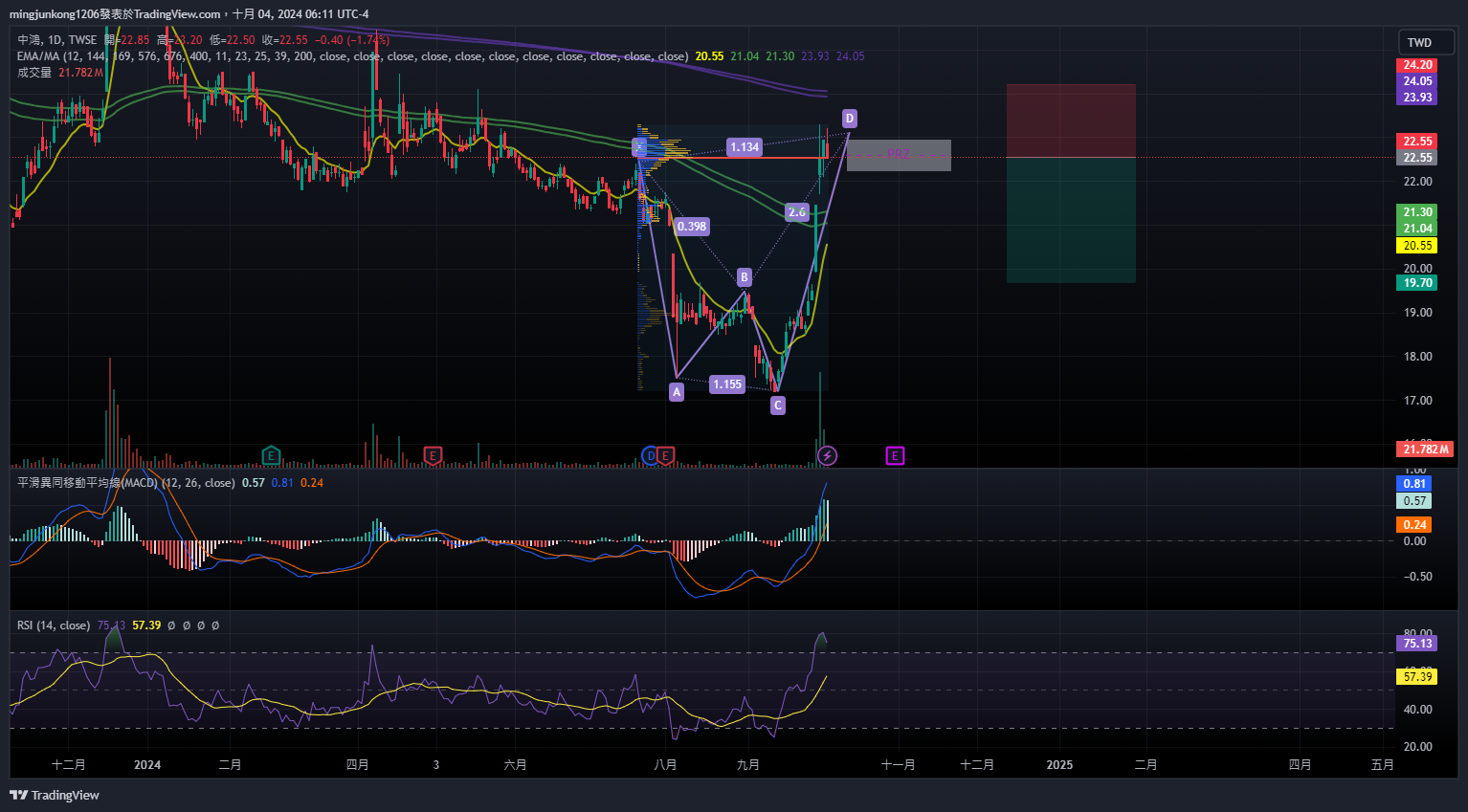The height and width of the screenshot is (812, 1468).
Task: Click the 19.70 target price label
Action: [x=1417, y=283]
